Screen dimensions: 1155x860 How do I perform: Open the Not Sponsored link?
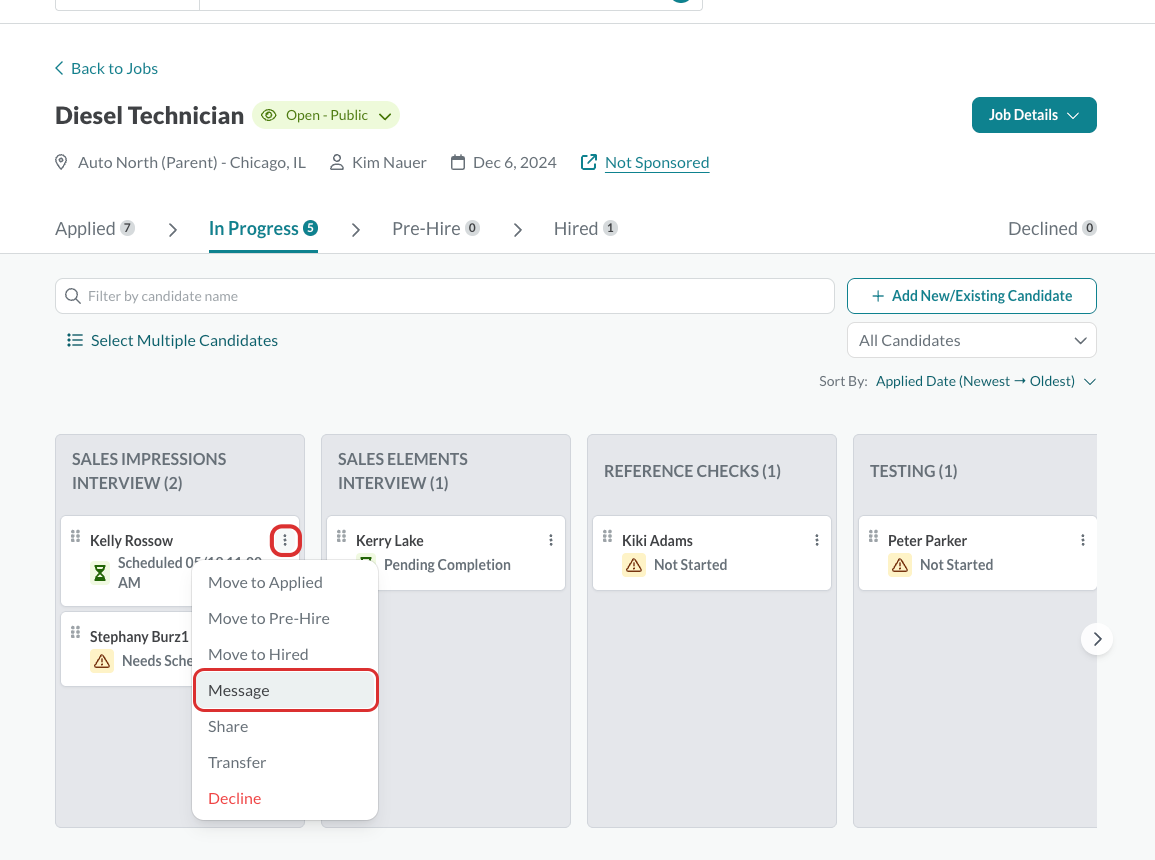click(657, 163)
